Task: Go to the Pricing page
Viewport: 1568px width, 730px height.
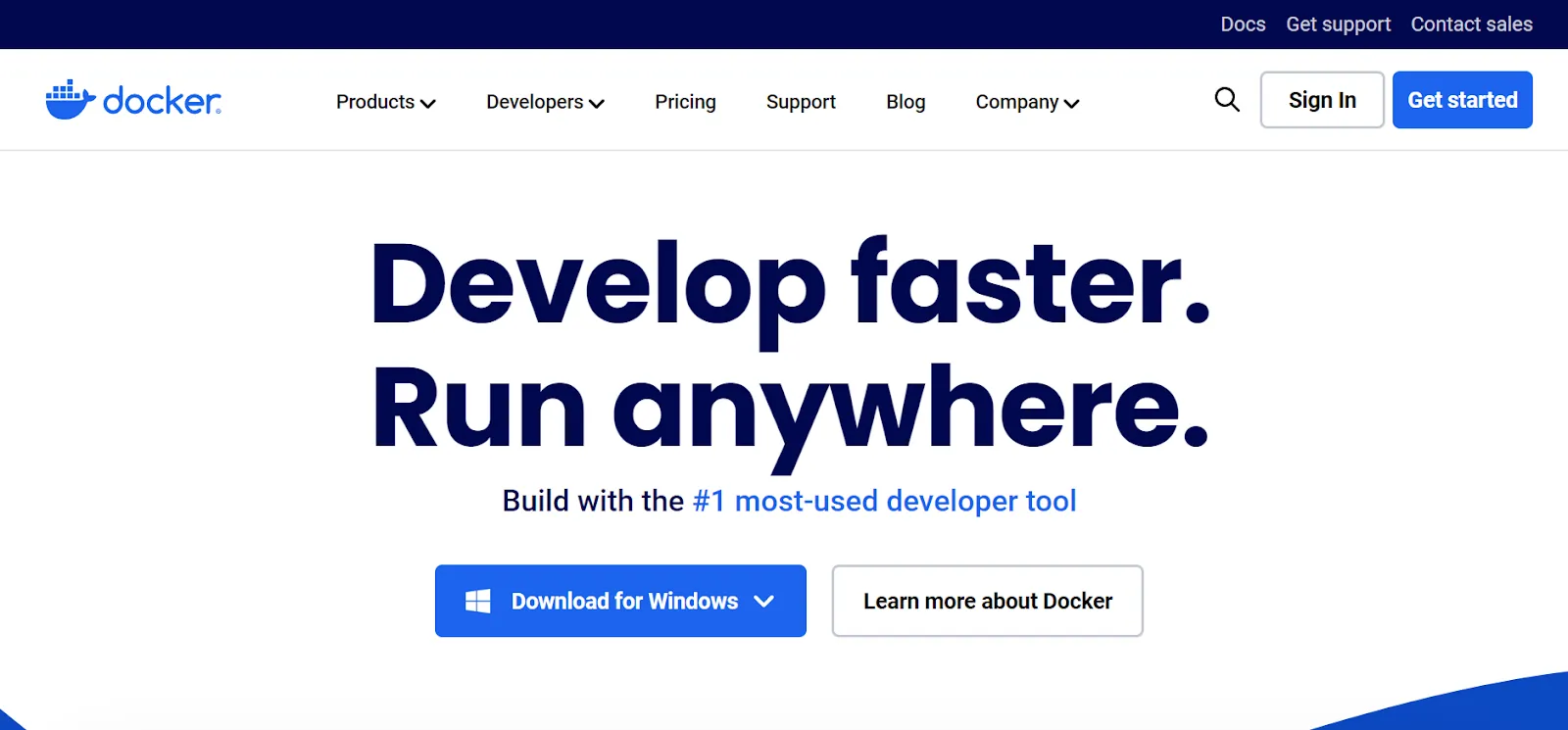Action: 685,102
